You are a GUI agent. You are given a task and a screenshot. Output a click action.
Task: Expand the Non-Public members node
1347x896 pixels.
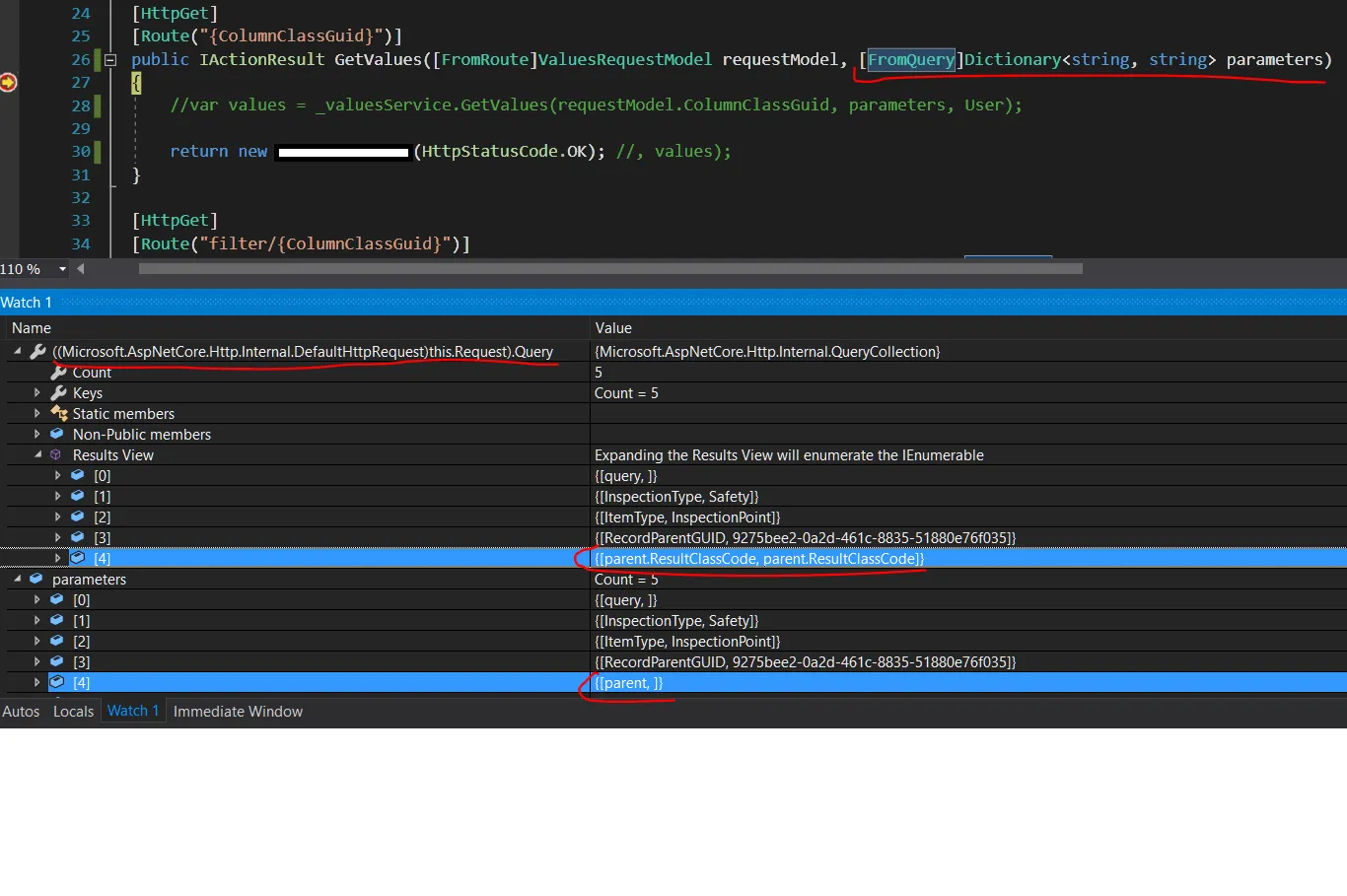tap(37, 435)
